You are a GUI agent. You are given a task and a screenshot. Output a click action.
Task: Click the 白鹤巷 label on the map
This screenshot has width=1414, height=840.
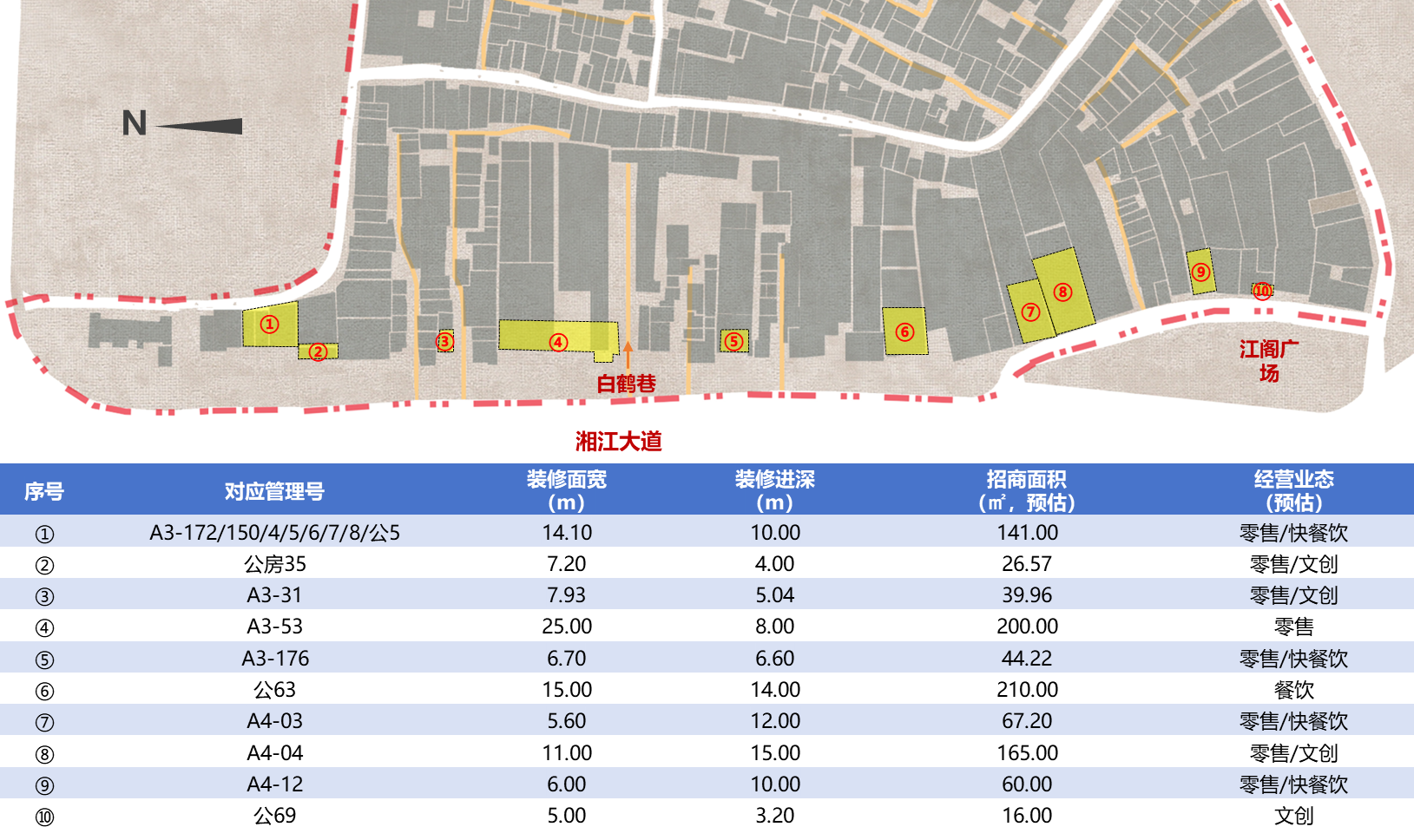626,384
